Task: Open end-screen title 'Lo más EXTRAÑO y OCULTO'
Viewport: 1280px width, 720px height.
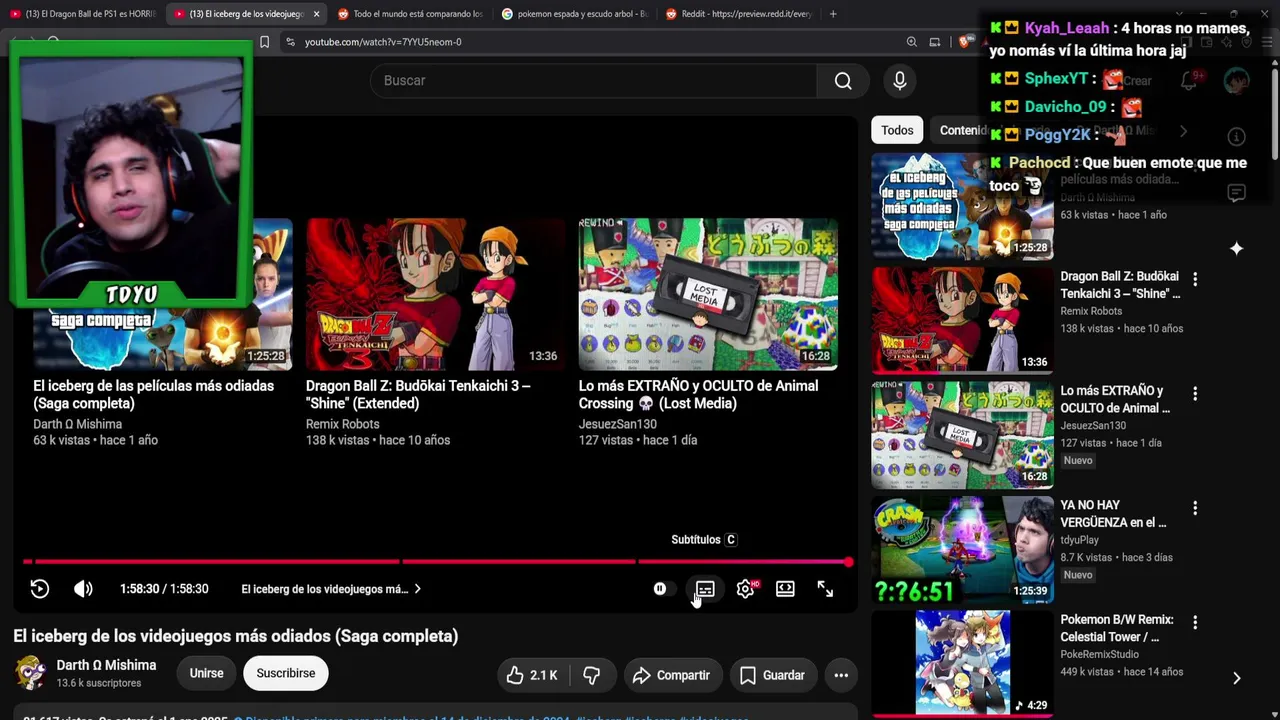Action: pyautogui.click(x=698, y=394)
